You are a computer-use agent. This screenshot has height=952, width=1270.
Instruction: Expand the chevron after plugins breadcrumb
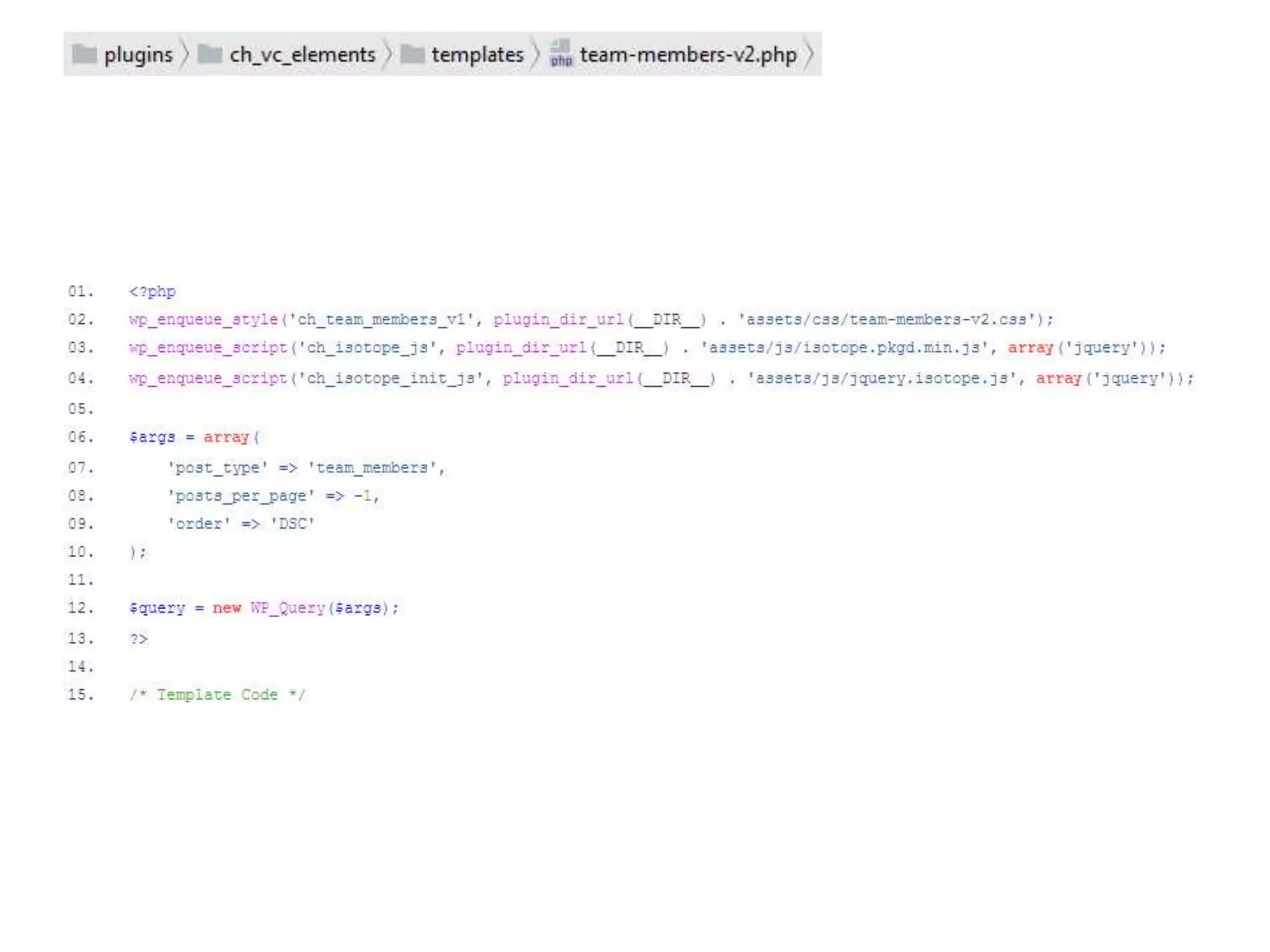184,55
